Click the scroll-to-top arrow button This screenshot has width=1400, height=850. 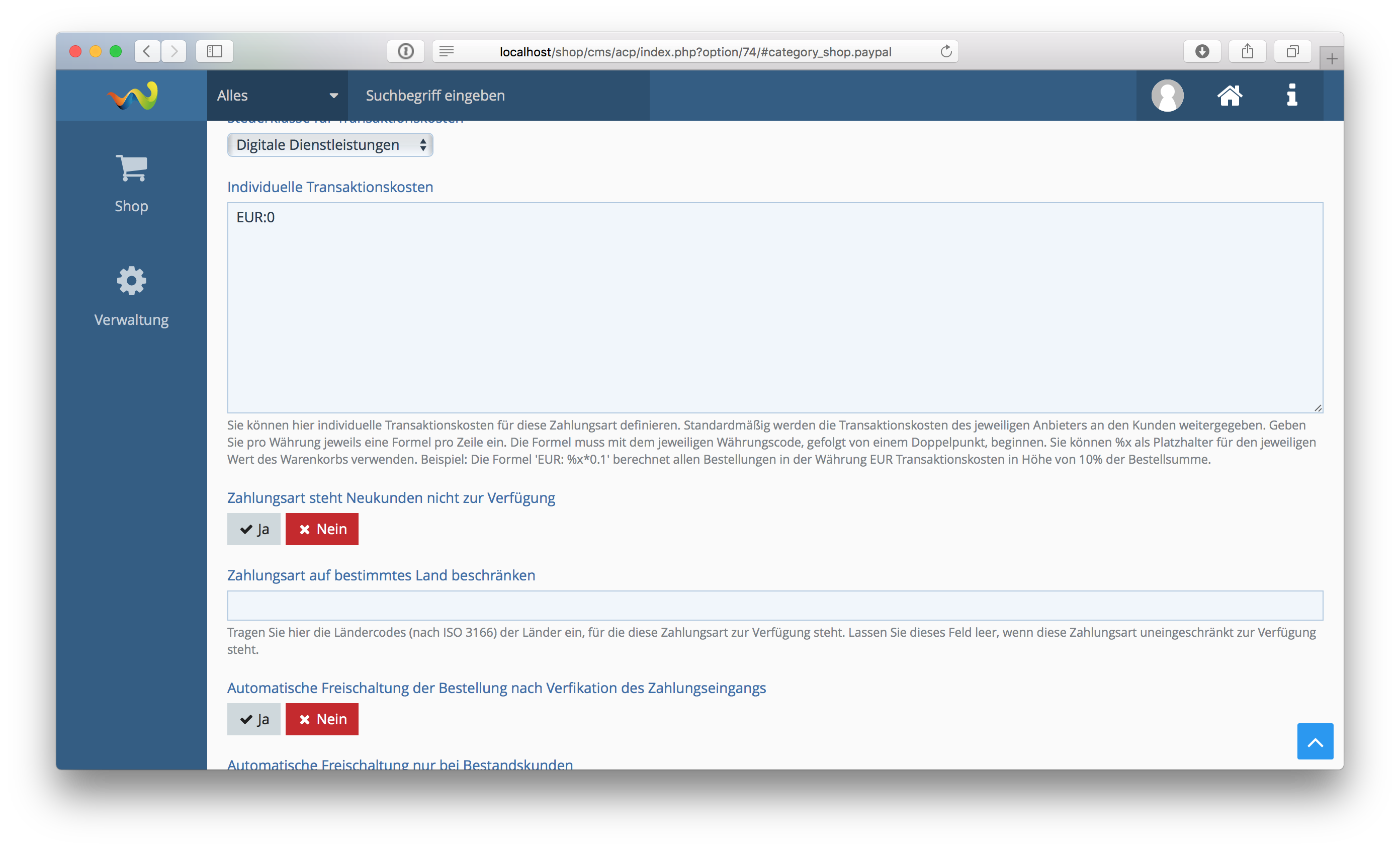pyautogui.click(x=1315, y=742)
